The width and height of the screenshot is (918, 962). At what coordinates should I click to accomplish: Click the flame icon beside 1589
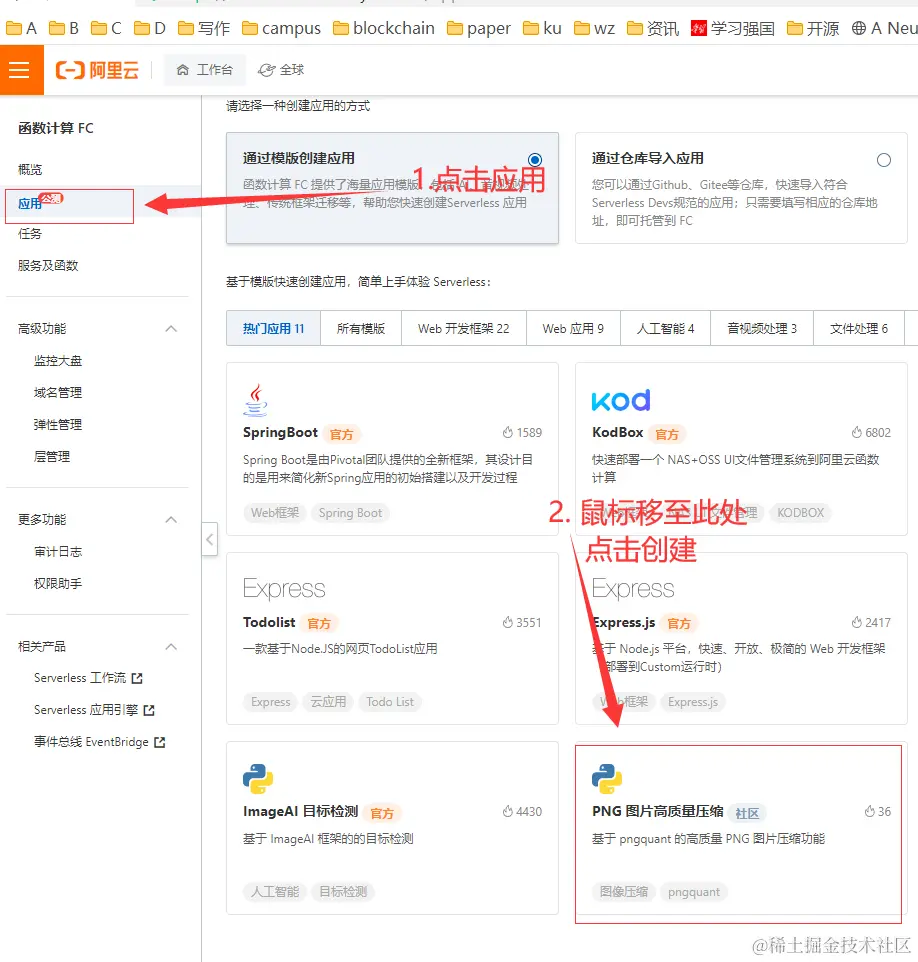tap(507, 432)
